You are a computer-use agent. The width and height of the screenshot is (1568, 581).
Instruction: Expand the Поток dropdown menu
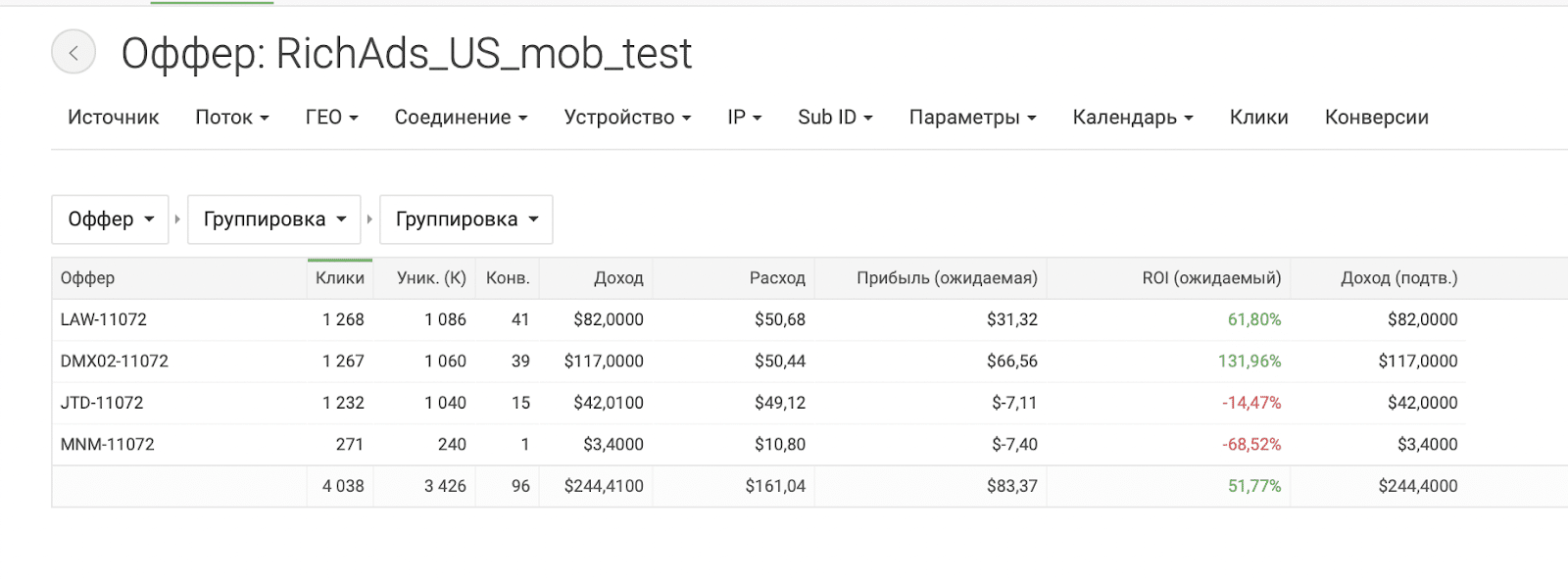tap(232, 118)
